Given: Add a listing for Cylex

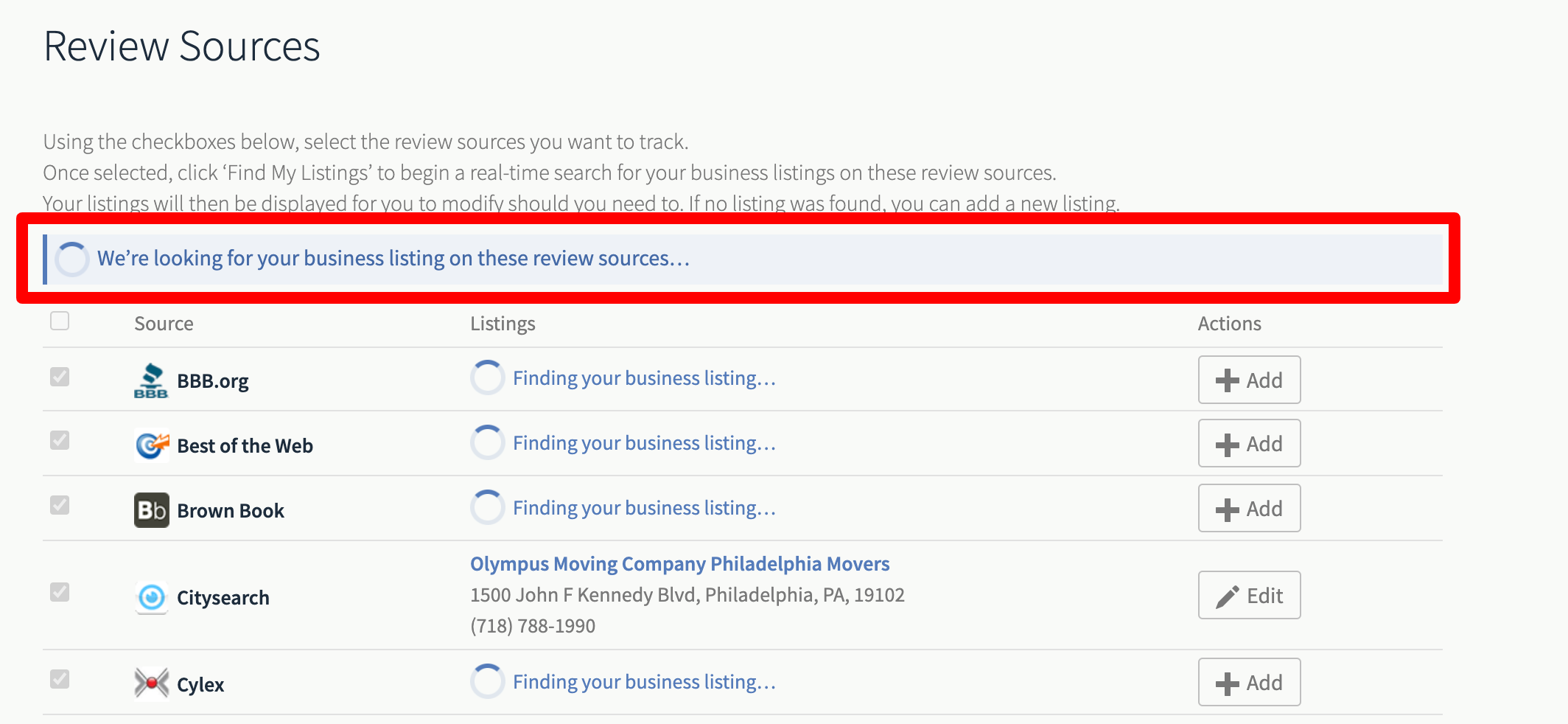Looking at the screenshot, I should click(x=1249, y=682).
